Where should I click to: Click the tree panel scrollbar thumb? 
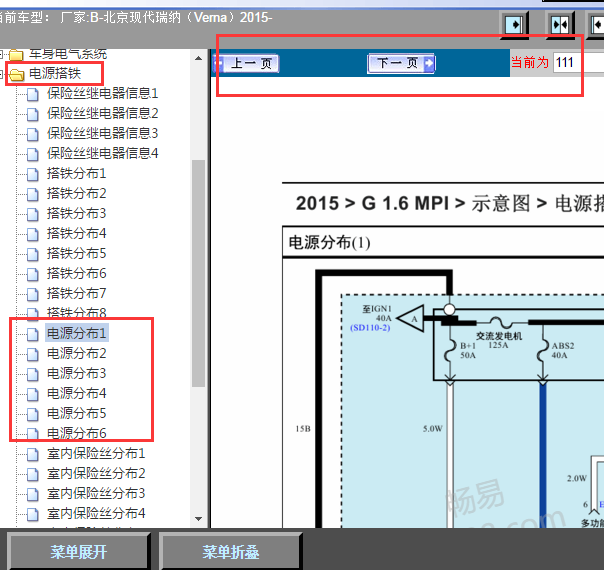tap(199, 273)
